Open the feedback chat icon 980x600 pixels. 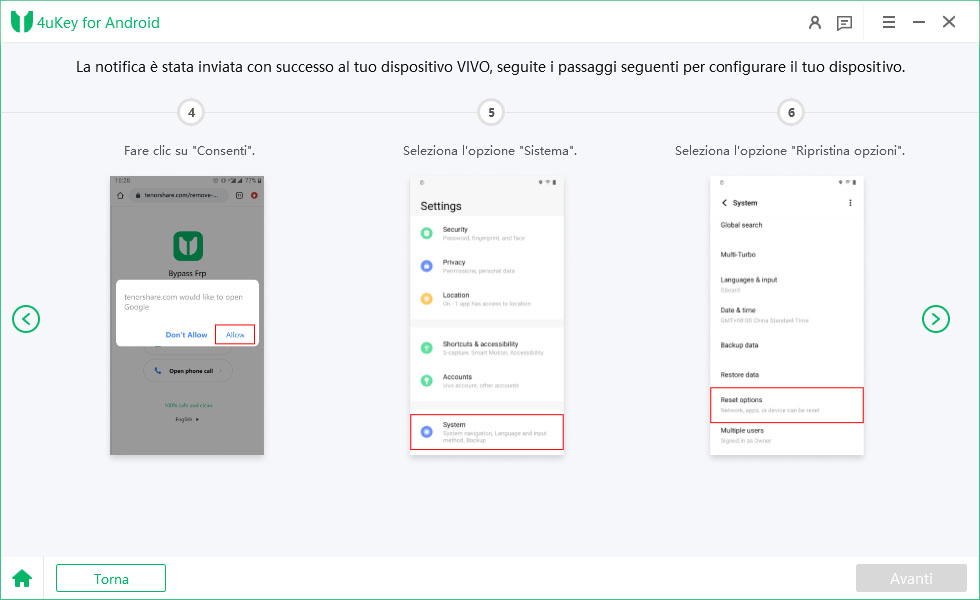click(844, 21)
